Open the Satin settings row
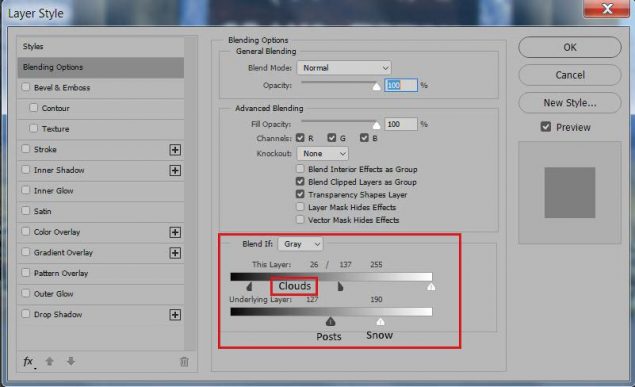The width and height of the screenshot is (635, 387). pos(100,211)
